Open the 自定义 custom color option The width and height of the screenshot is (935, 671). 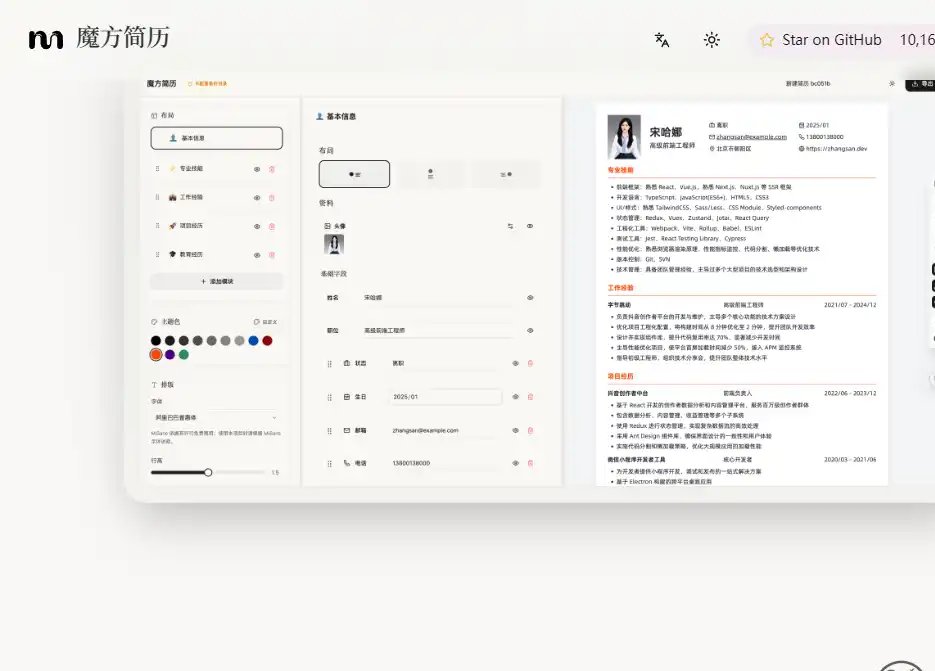point(265,321)
